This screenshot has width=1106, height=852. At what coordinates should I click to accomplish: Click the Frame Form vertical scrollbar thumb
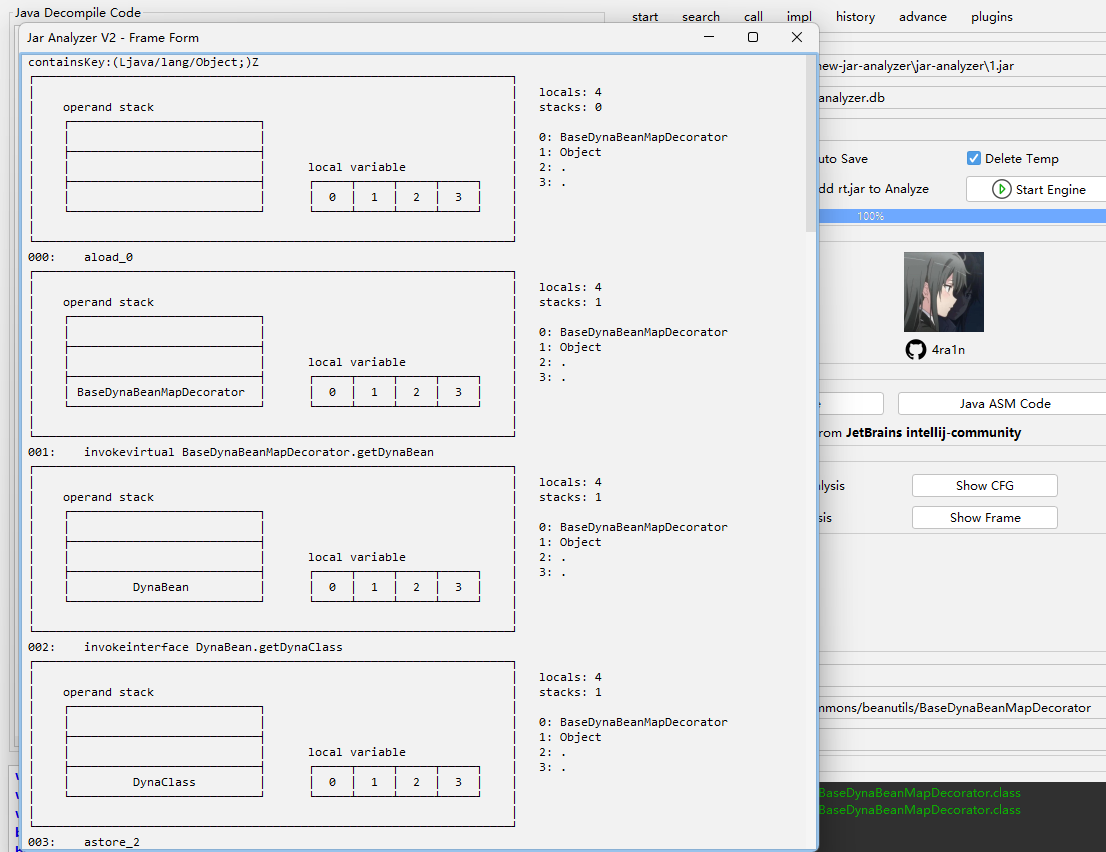[810, 143]
